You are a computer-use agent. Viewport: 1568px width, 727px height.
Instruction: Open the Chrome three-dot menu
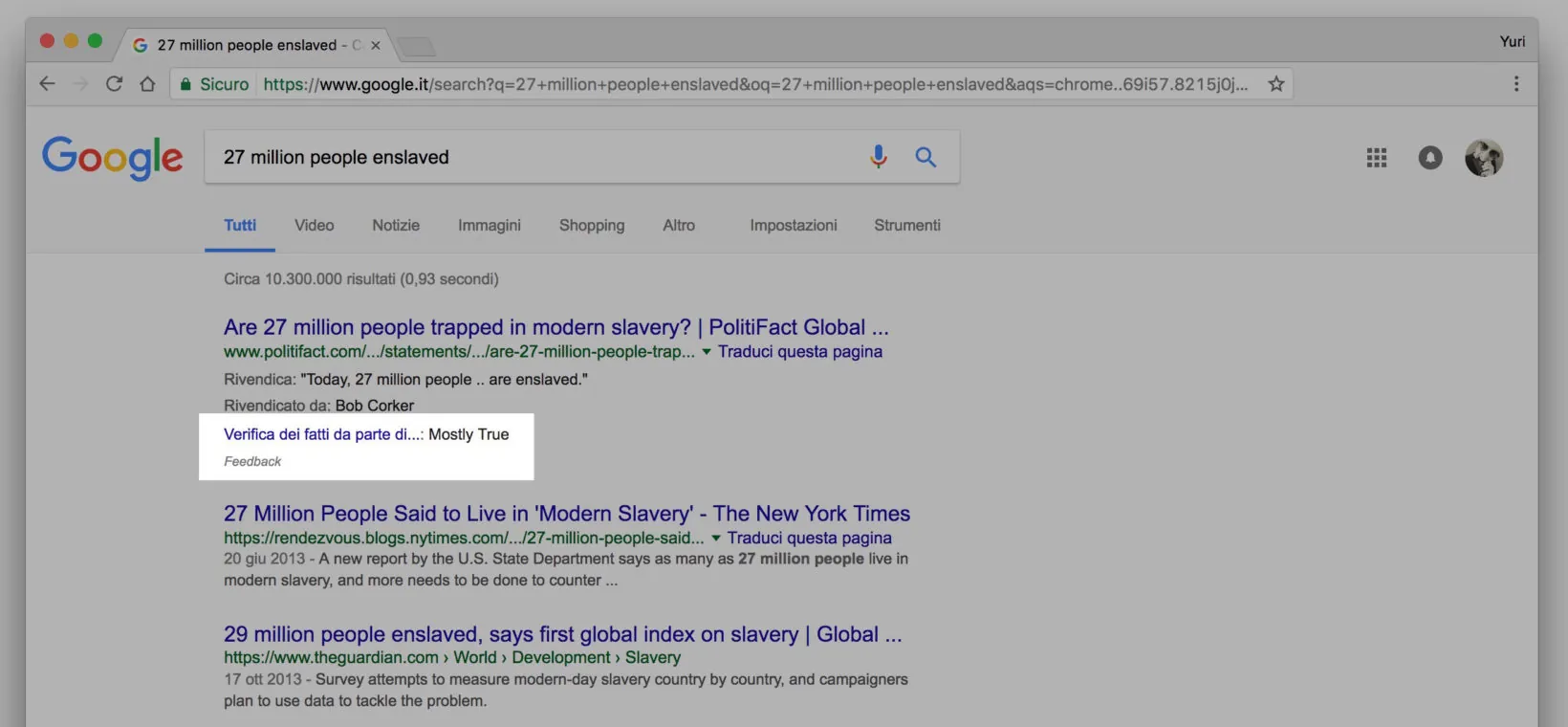(x=1516, y=84)
